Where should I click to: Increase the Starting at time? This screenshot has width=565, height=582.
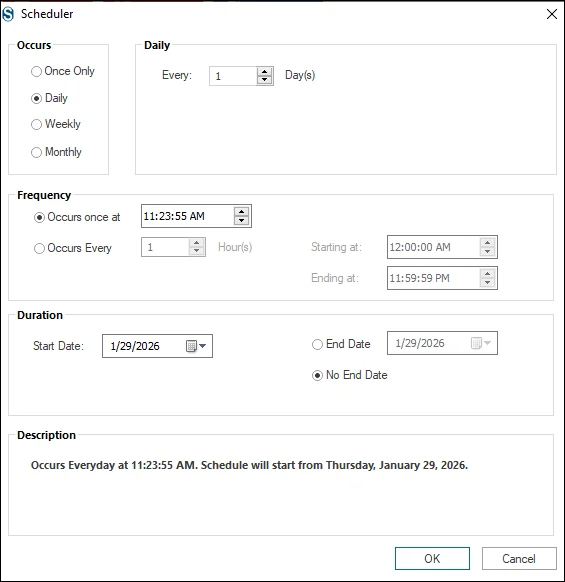pyautogui.click(x=487, y=243)
